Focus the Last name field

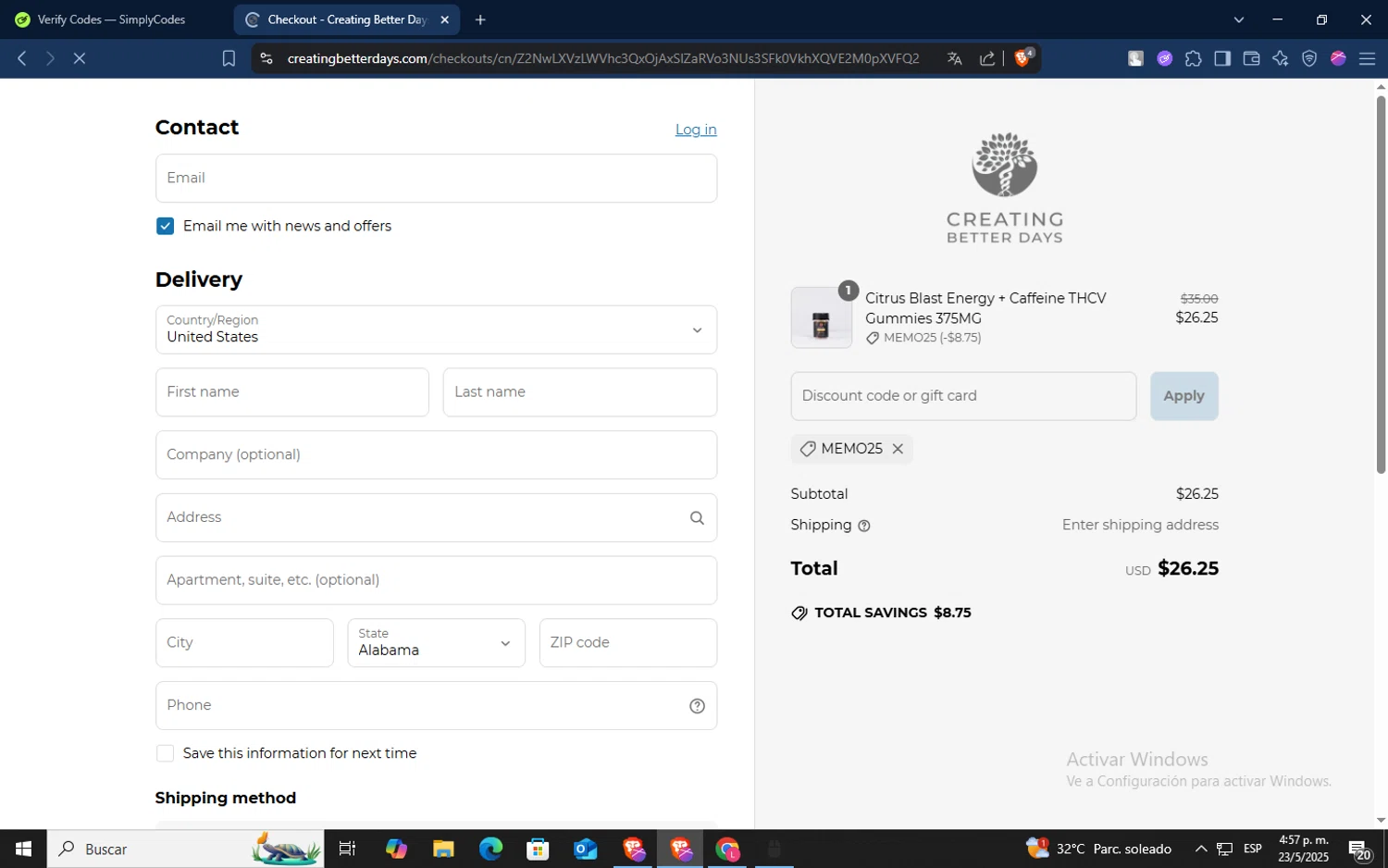point(580,392)
